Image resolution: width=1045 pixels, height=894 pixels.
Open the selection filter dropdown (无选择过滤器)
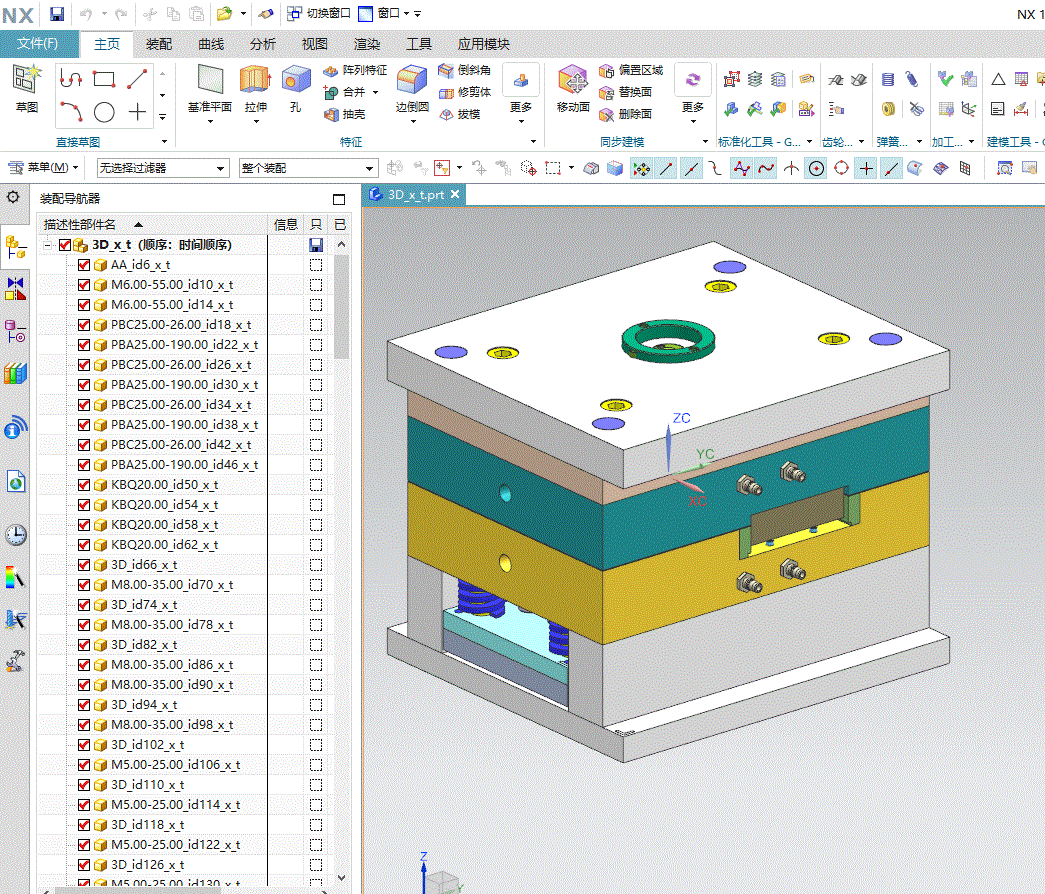[163, 168]
